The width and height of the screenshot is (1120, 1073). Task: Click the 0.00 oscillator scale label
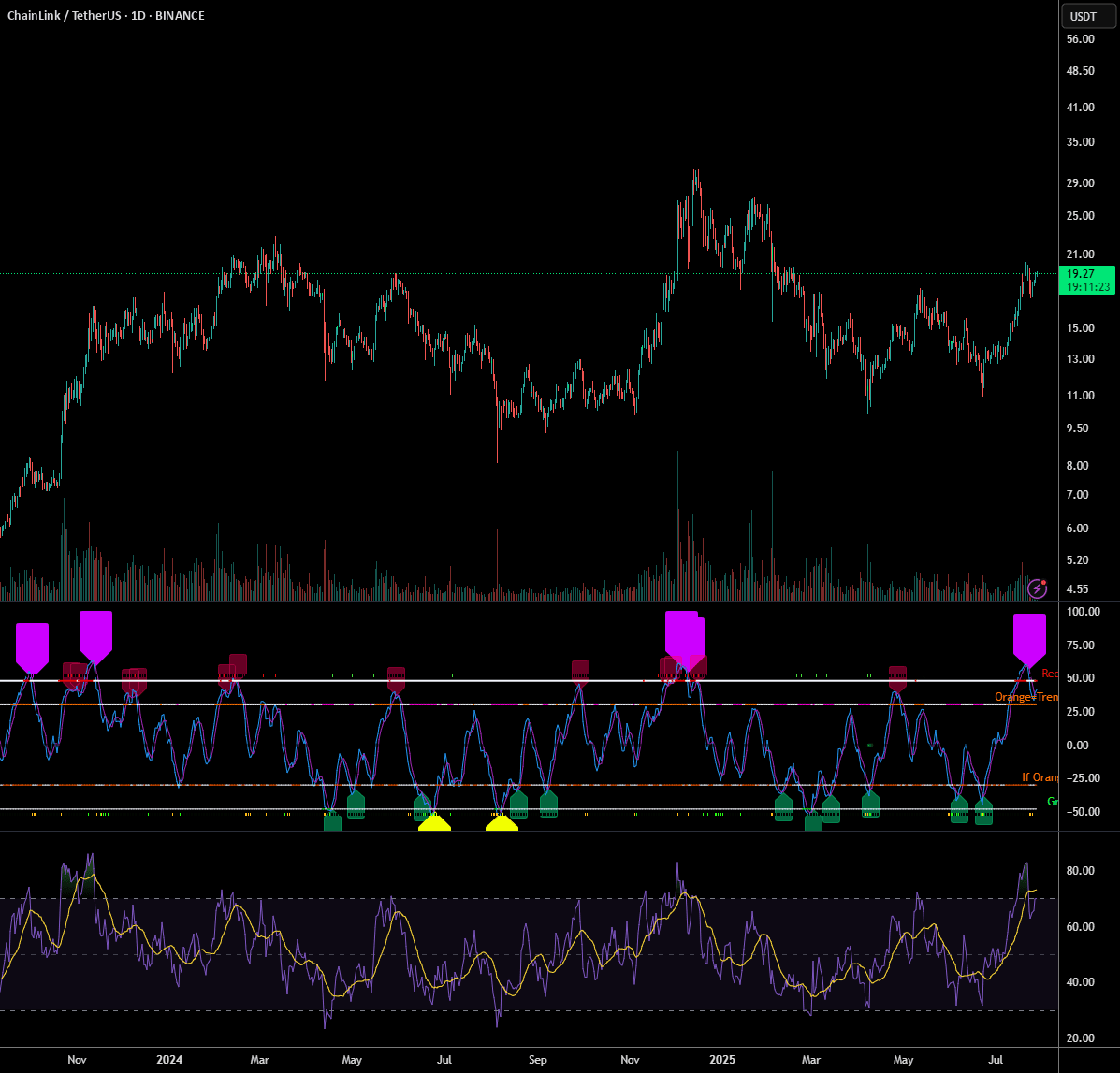(x=1077, y=745)
